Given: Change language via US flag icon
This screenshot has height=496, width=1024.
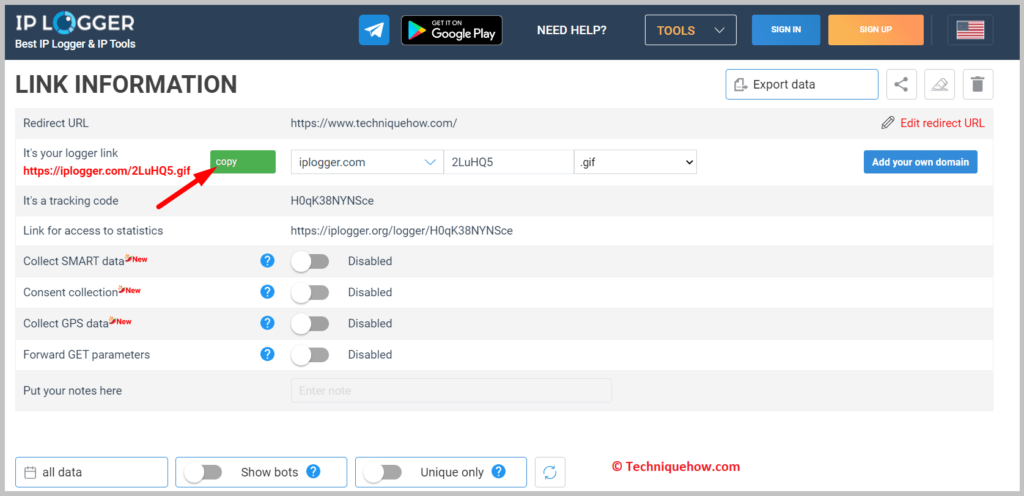Looking at the screenshot, I should 970,30.
